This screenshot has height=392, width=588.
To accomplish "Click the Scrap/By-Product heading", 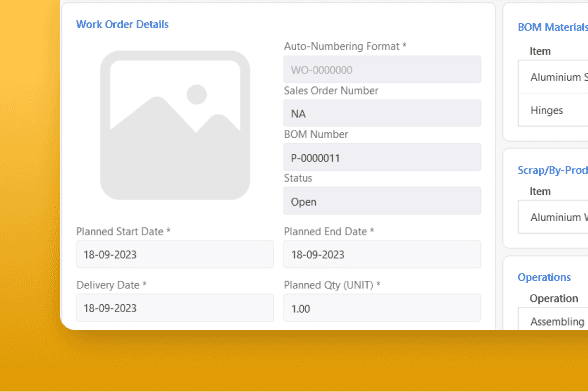I will [x=553, y=170].
